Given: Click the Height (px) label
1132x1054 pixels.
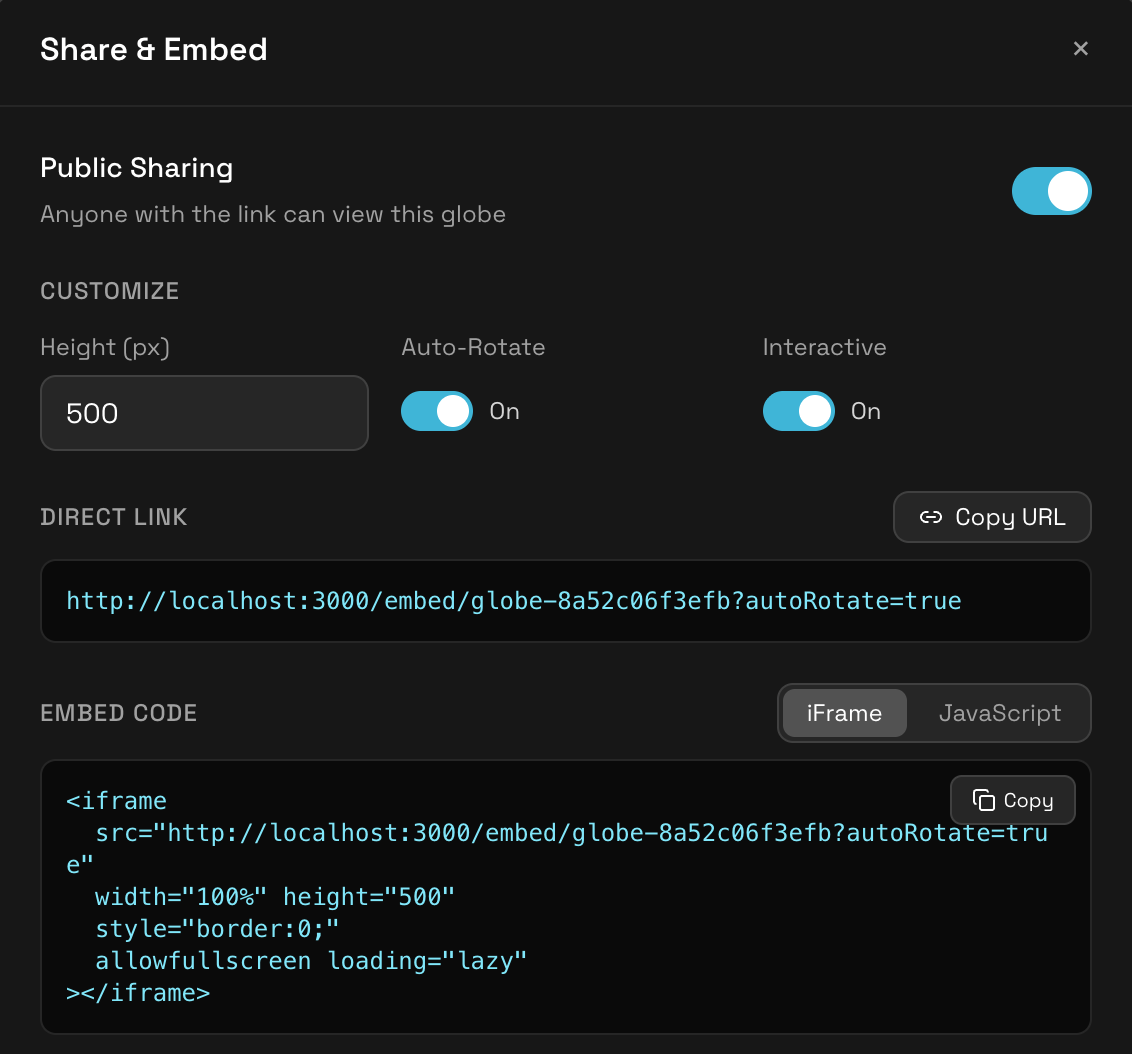Looking at the screenshot, I should coord(105,347).
